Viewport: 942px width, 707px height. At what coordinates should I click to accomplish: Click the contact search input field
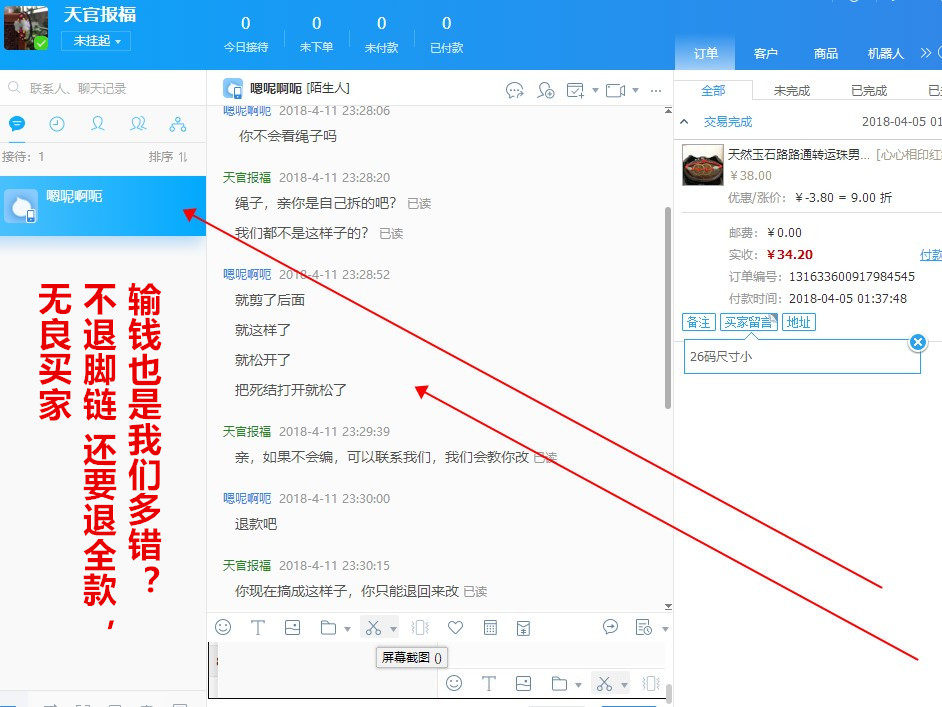(103, 88)
